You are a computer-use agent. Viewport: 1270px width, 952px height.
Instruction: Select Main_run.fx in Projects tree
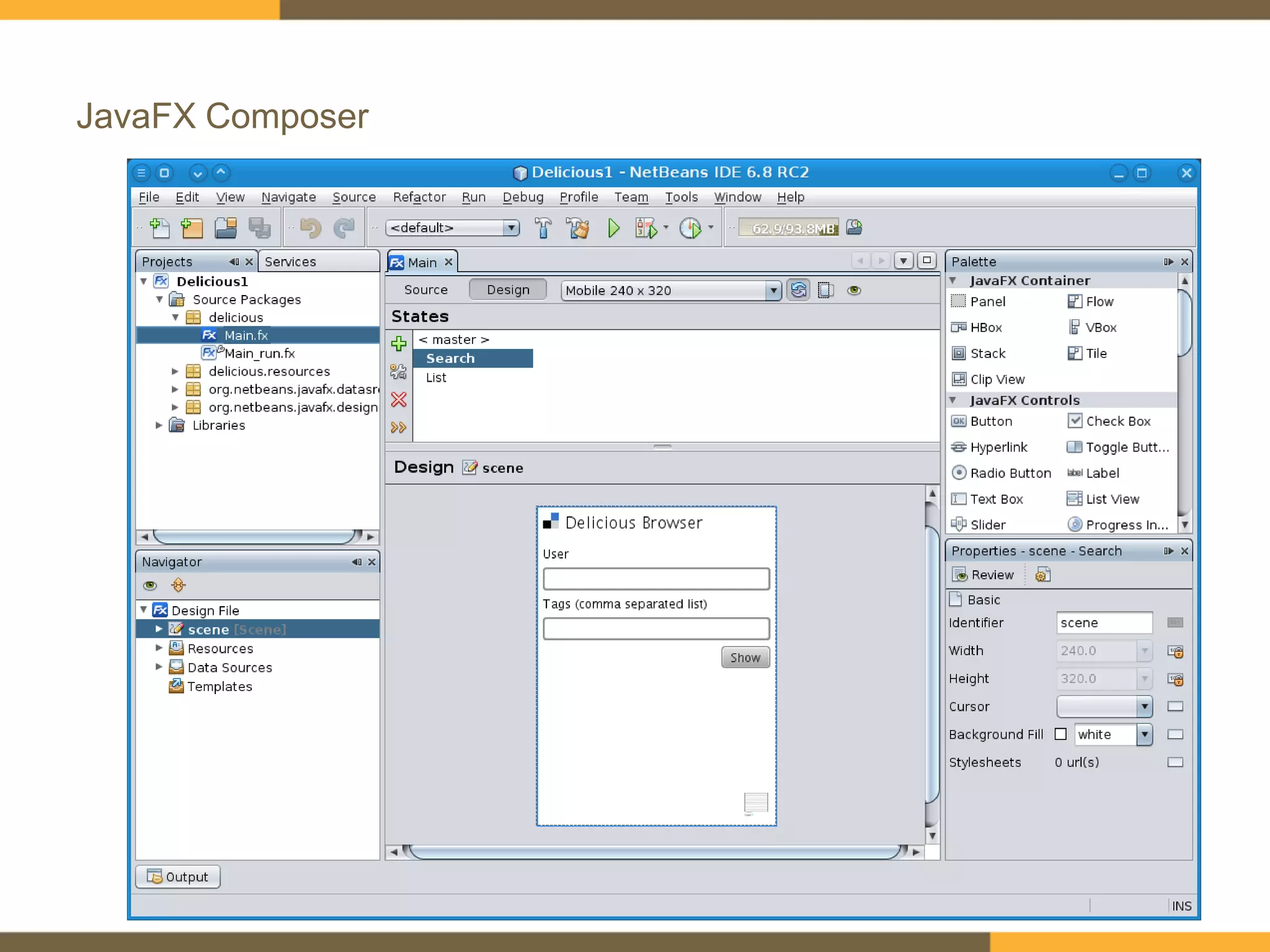tap(248, 353)
